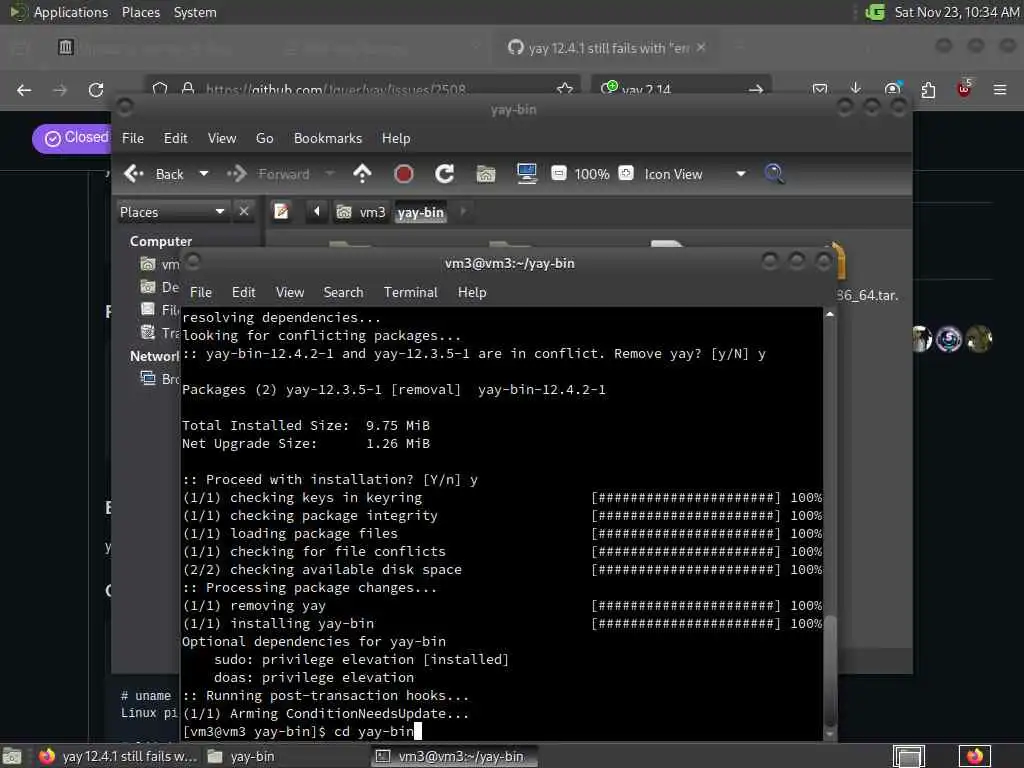The width and height of the screenshot is (1024, 768).
Task: Click the terminal scrollbar up arrow
Action: click(x=829, y=314)
